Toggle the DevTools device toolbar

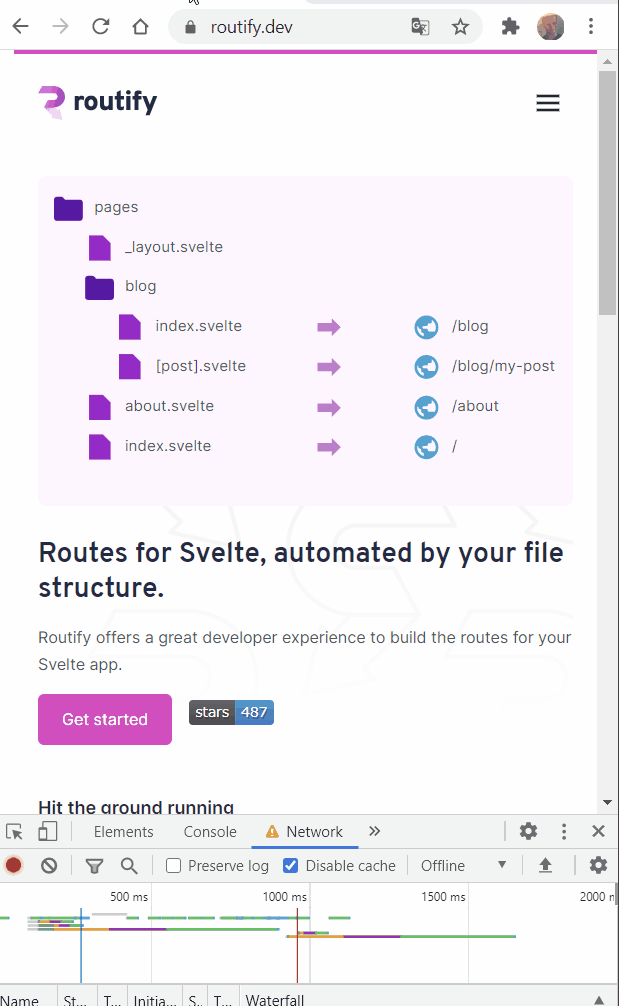(x=47, y=832)
